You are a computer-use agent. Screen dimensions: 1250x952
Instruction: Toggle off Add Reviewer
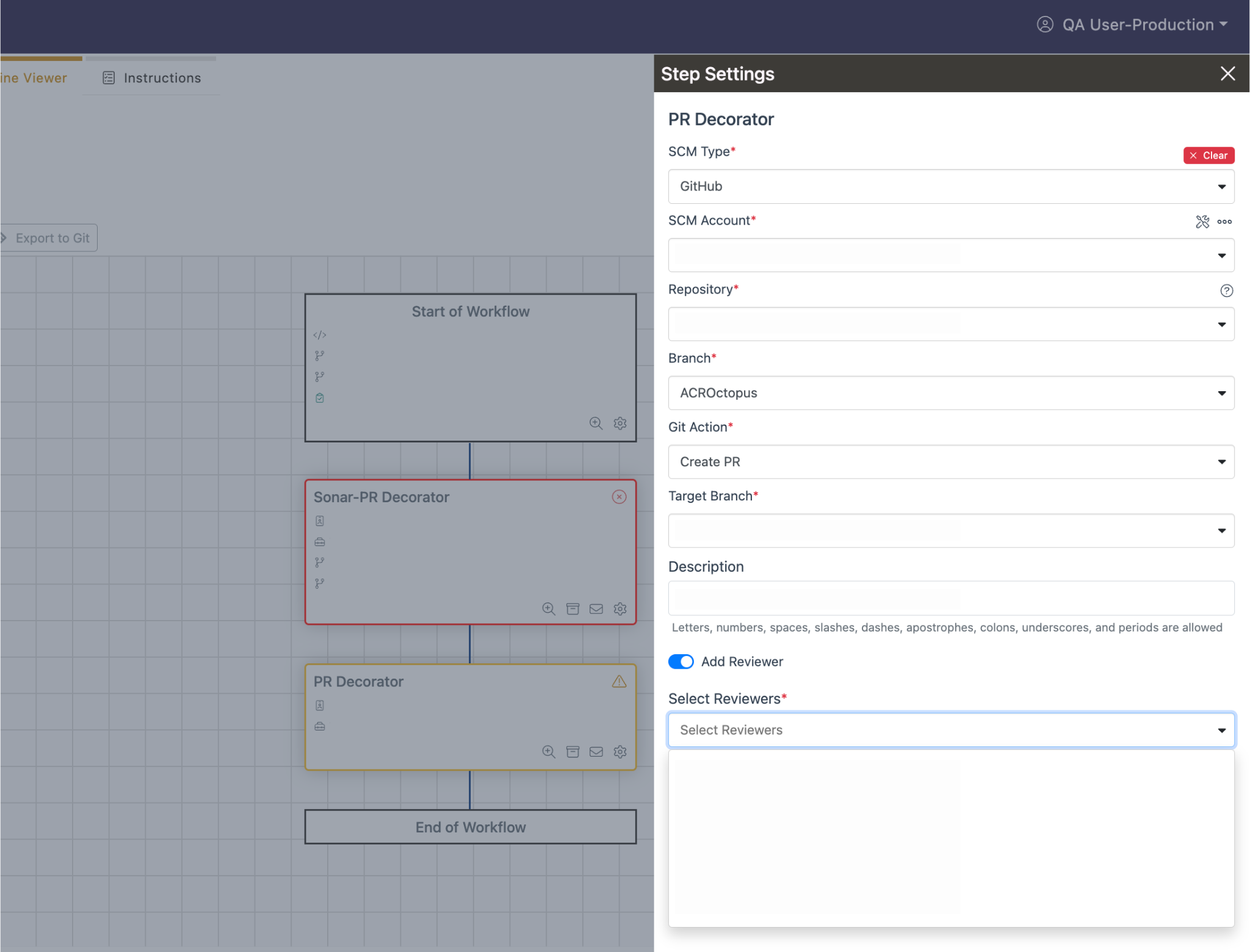pos(681,662)
